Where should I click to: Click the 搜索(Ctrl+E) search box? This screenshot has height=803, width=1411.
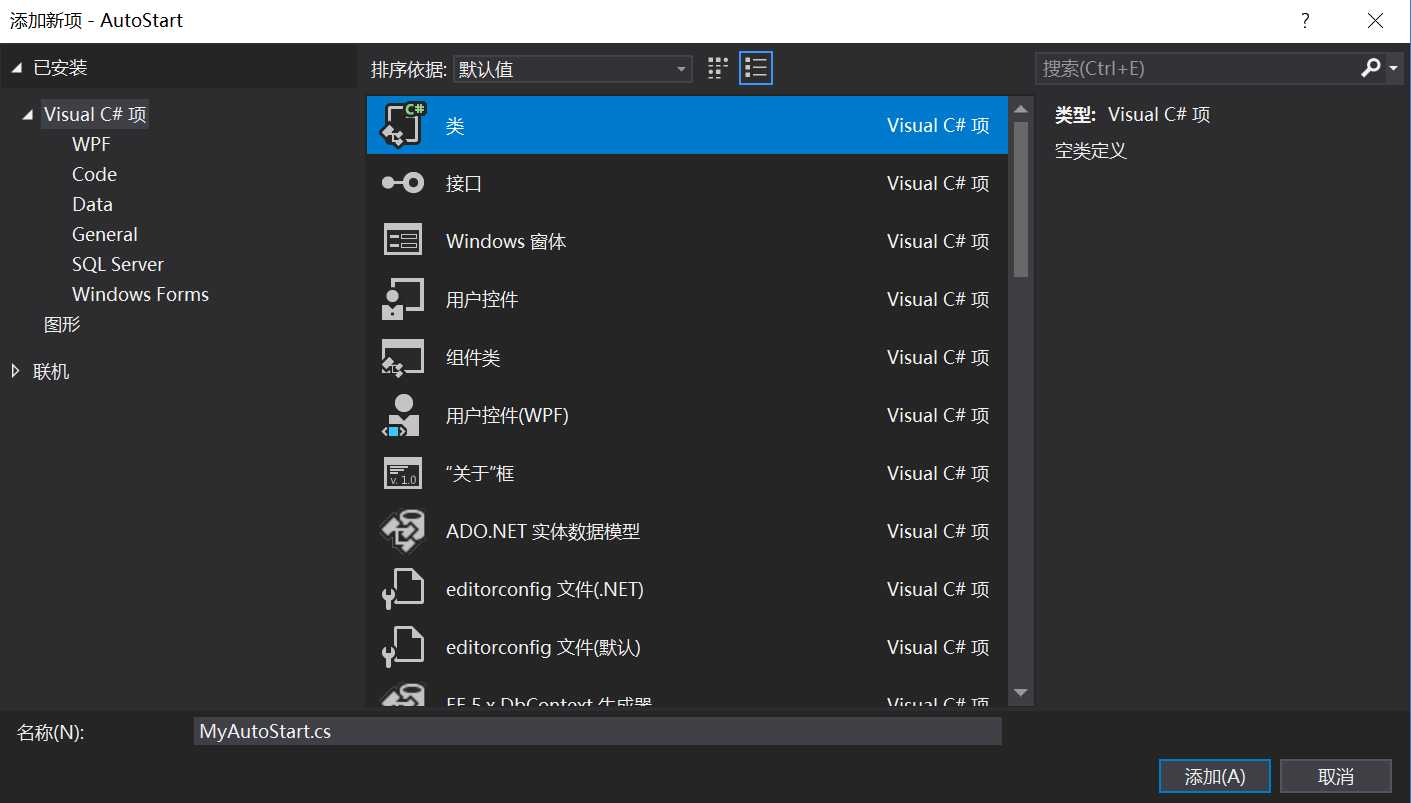(1197, 68)
